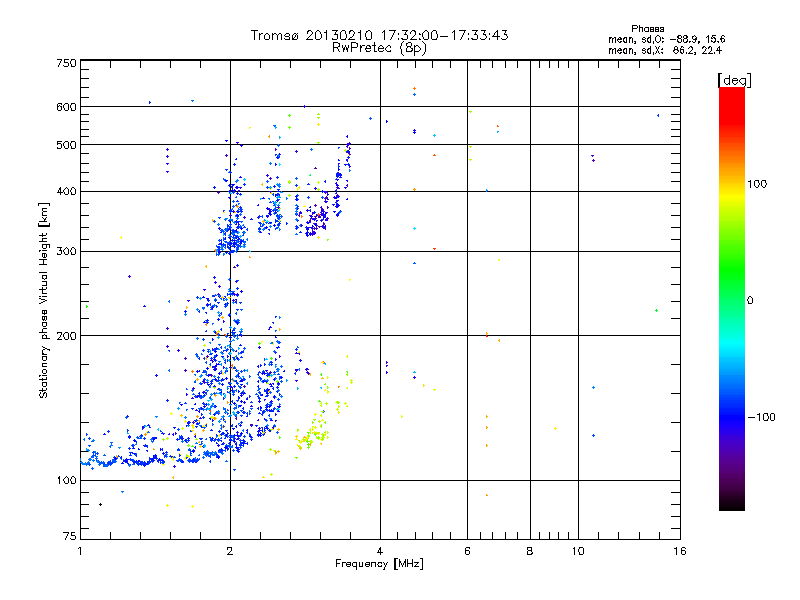Click the colorbar label '-100'
800x600 pixels.
click(762, 417)
